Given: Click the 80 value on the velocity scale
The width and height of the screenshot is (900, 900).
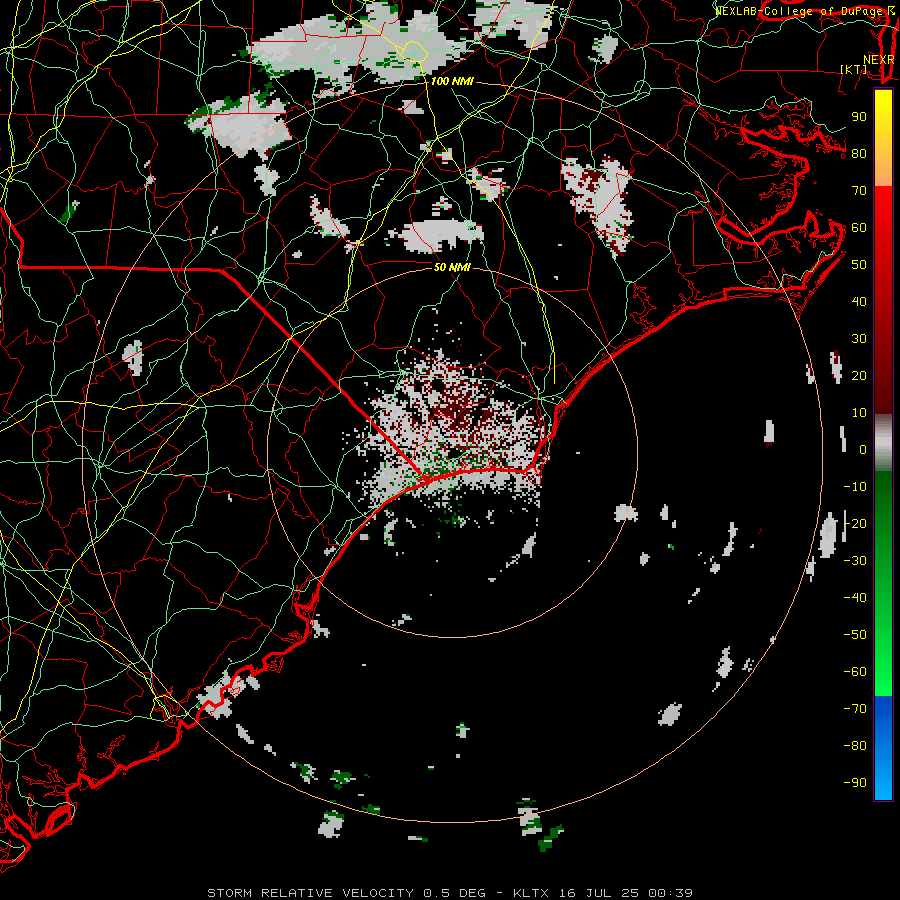Looking at the screenshot, I should 859,154.
